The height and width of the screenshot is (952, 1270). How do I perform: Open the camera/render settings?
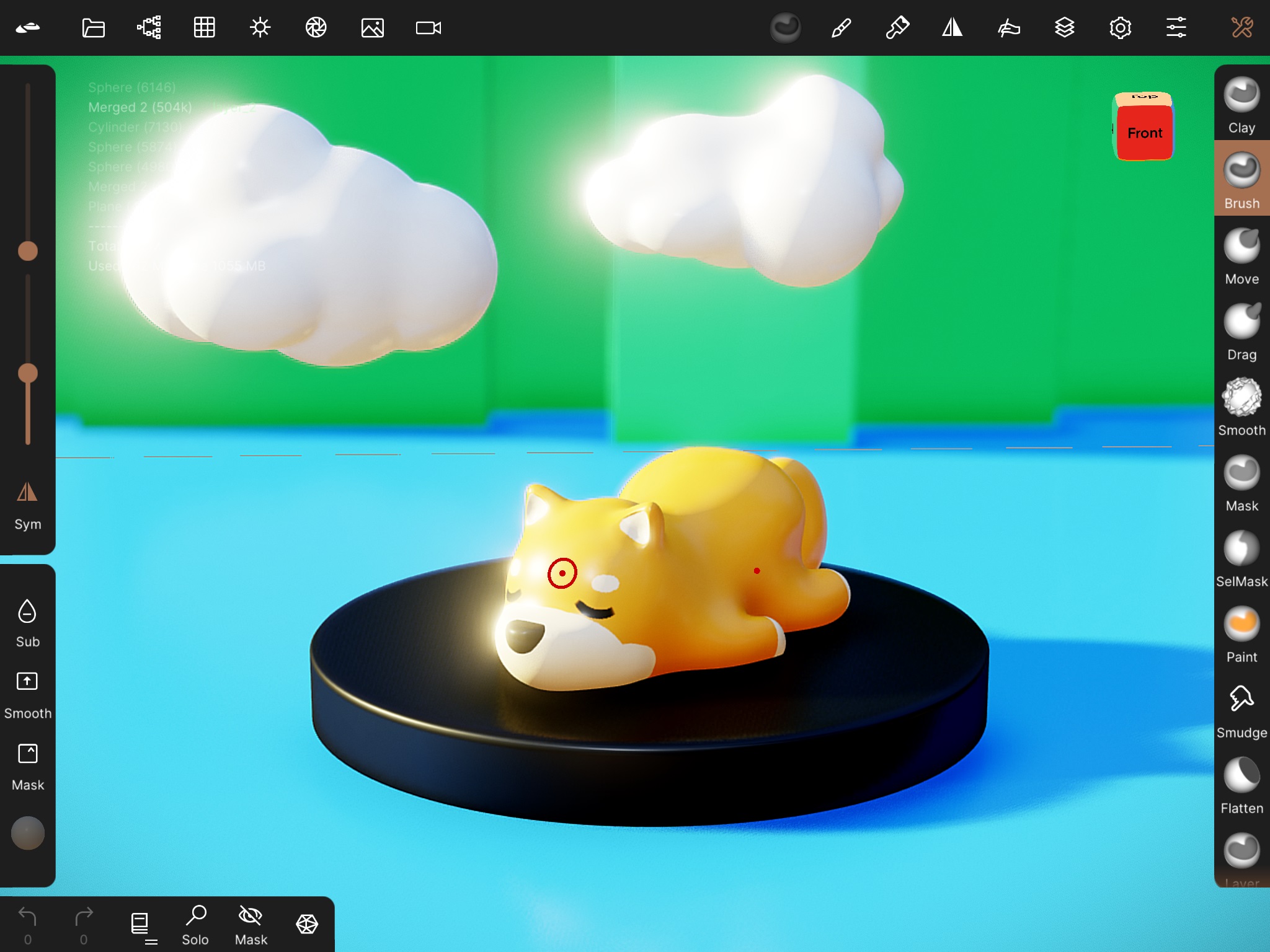point(427,27)
